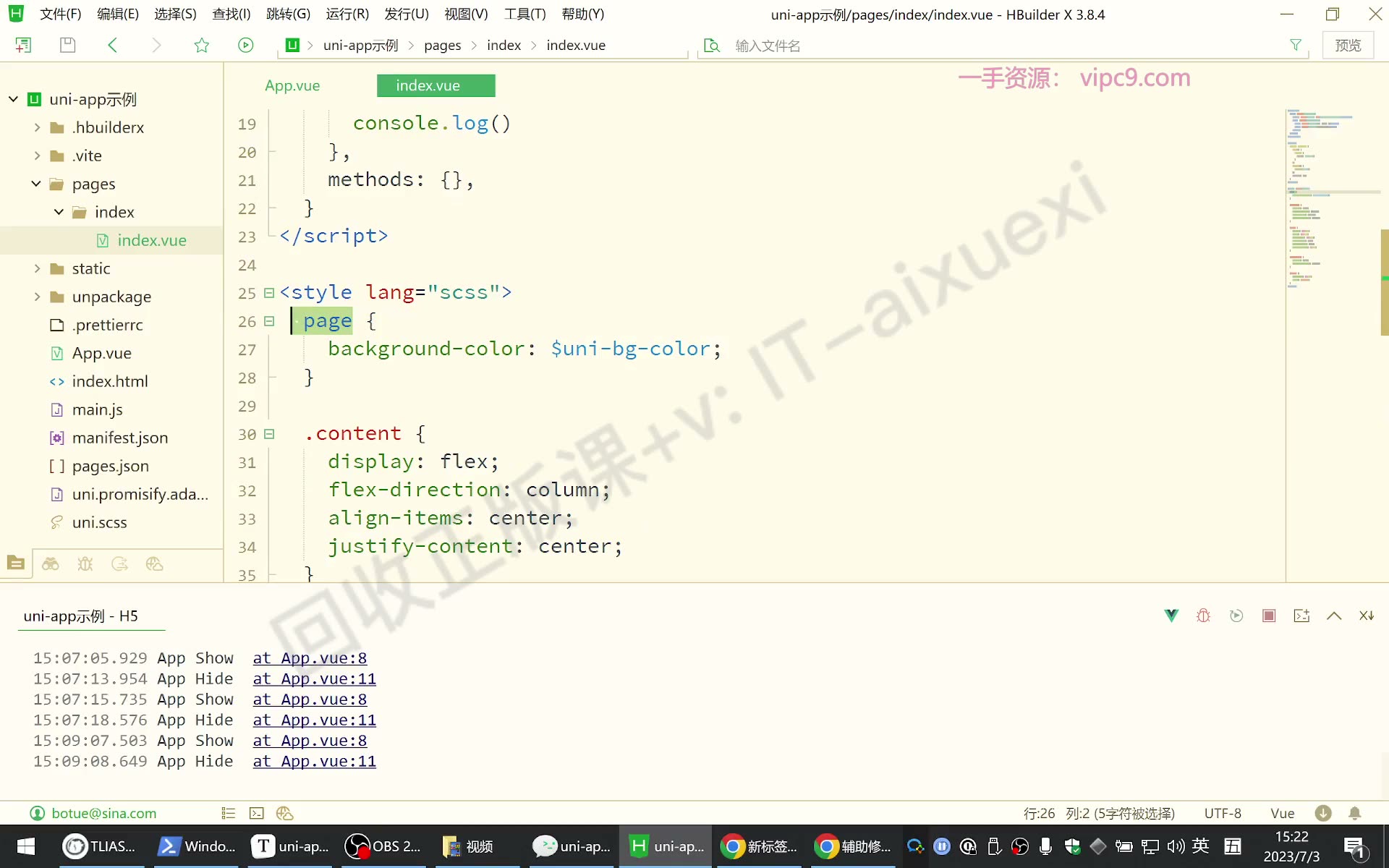Open terminal icon in status bar
1389x868 pixels.
point(257,813)
